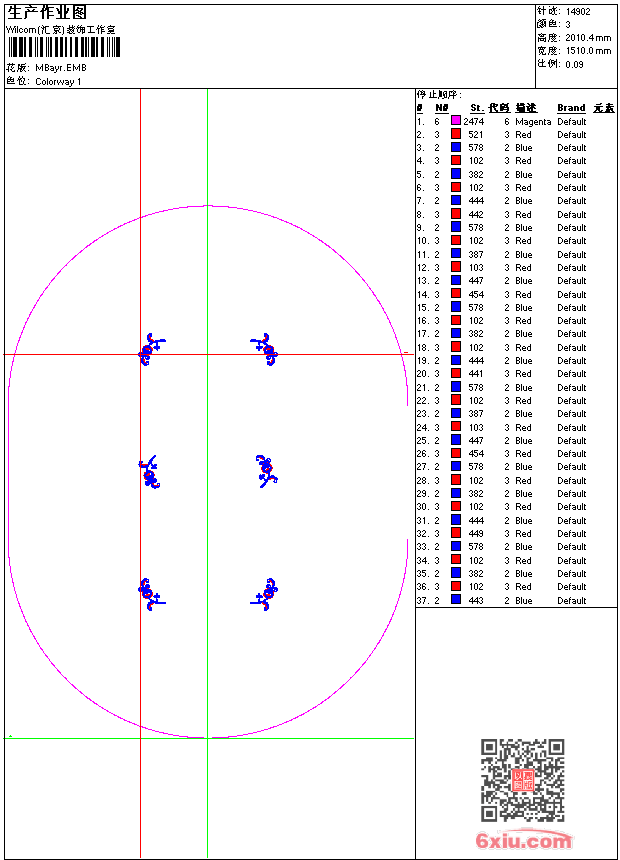Viewport: 620px width, 860px height.
Task: Open the 6xiu.com watermark link
Action: pos(524,842)
